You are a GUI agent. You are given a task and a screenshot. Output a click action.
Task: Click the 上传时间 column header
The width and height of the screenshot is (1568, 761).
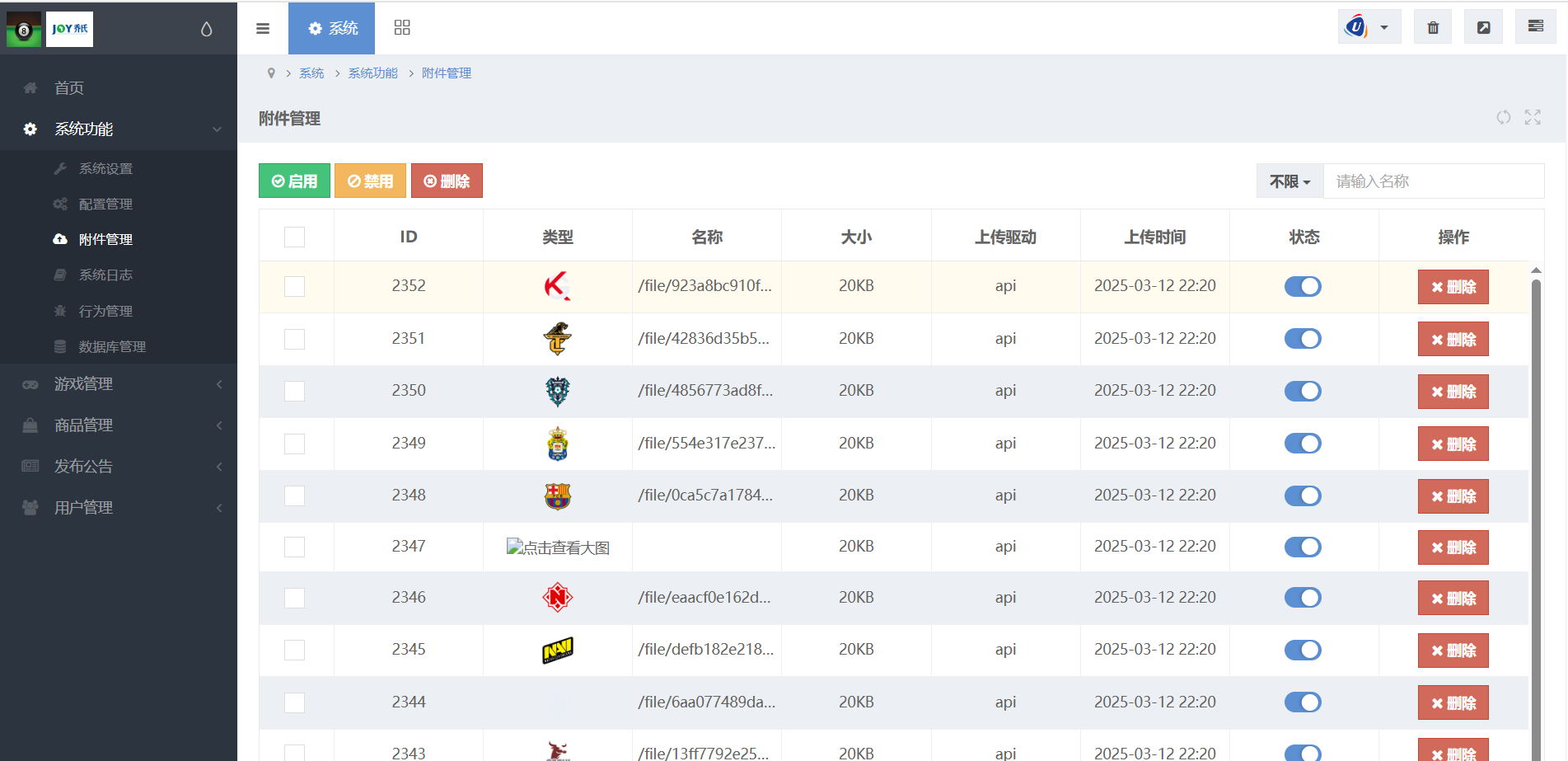coord(1155,237)
